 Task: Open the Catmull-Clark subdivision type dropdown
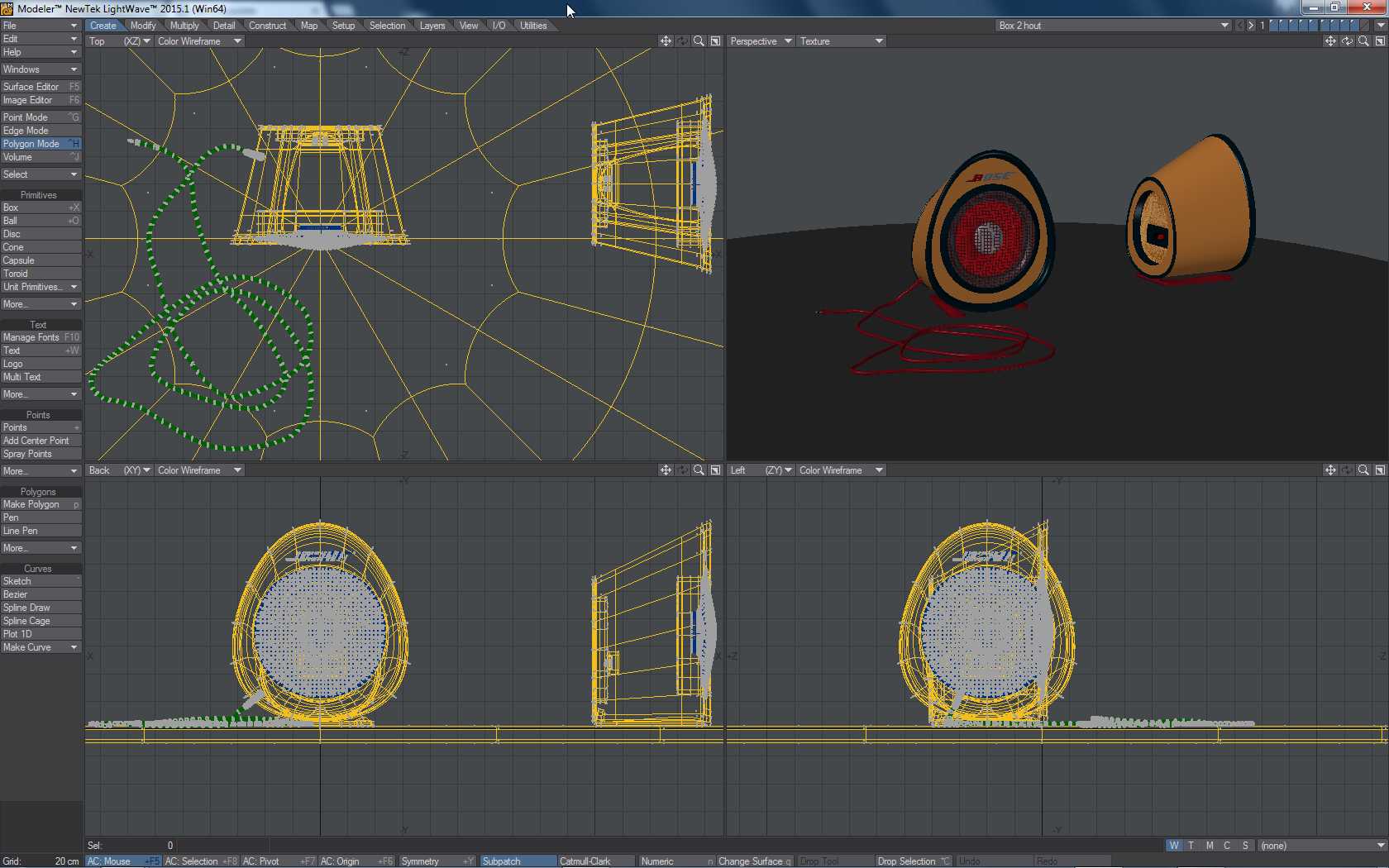[596, 861]
